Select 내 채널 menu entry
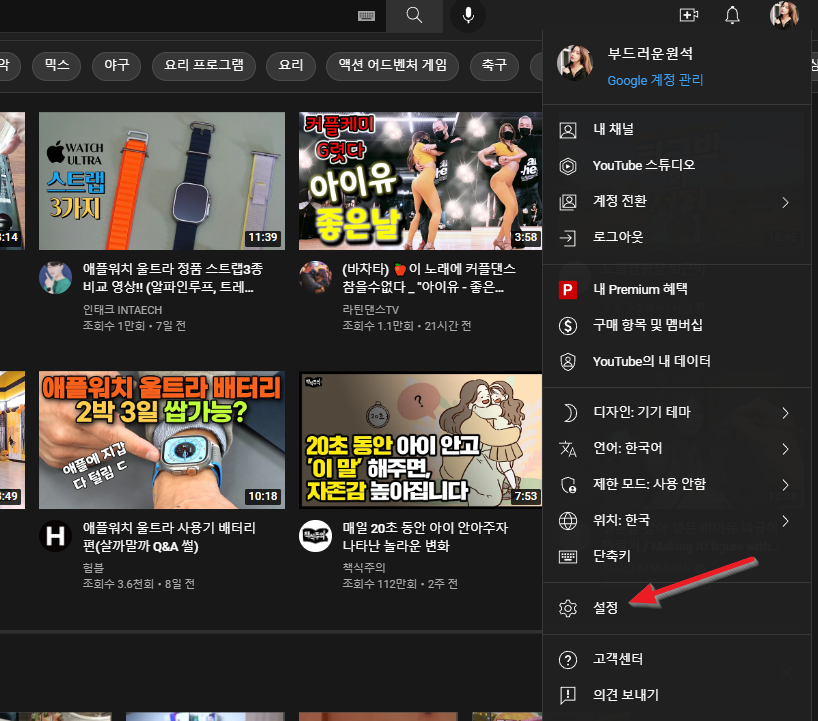 click(677, 130)
